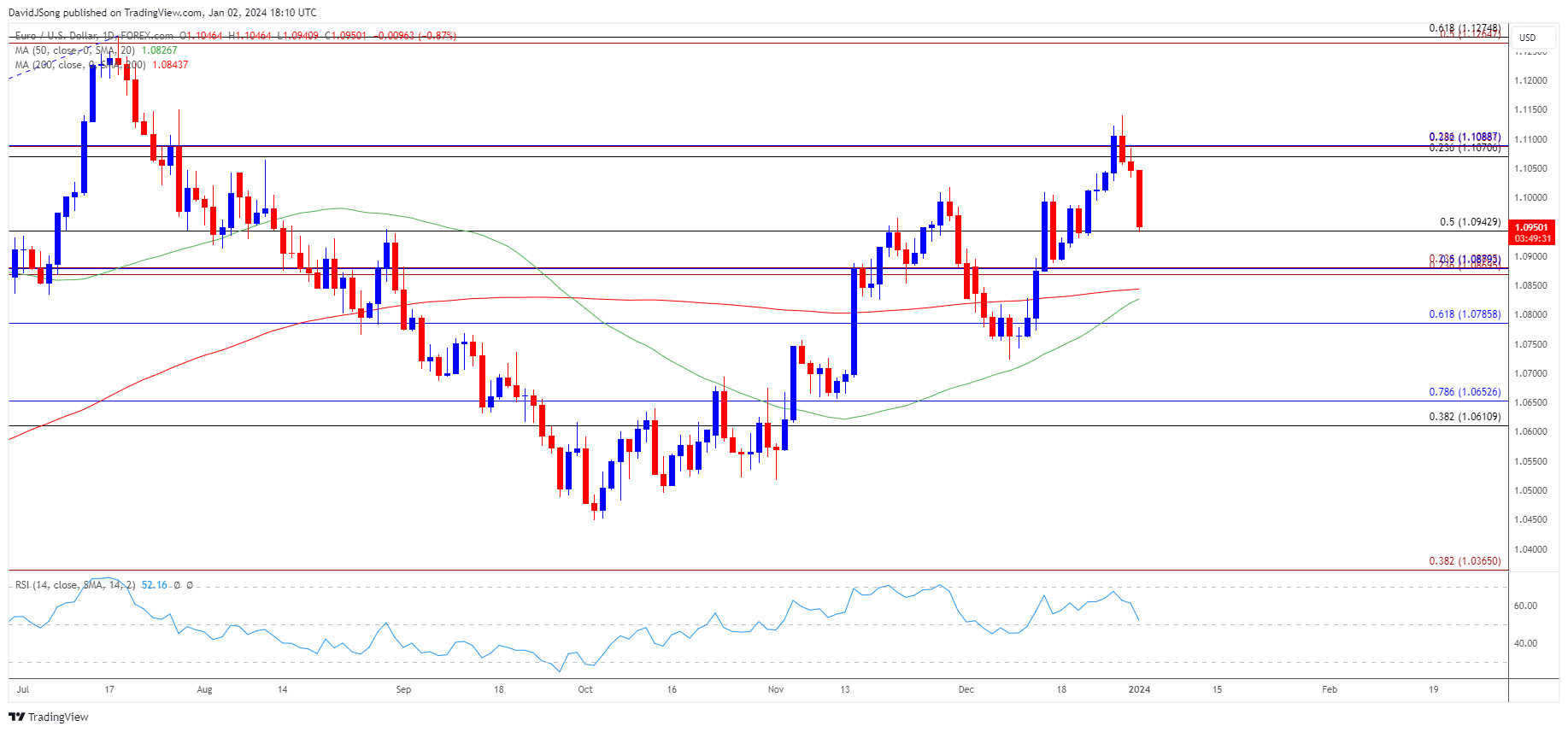The width and height of the screenshot is (1568, 732).
Task: Click the 1.07500 price axis label
Action: tap(1530, 344)
